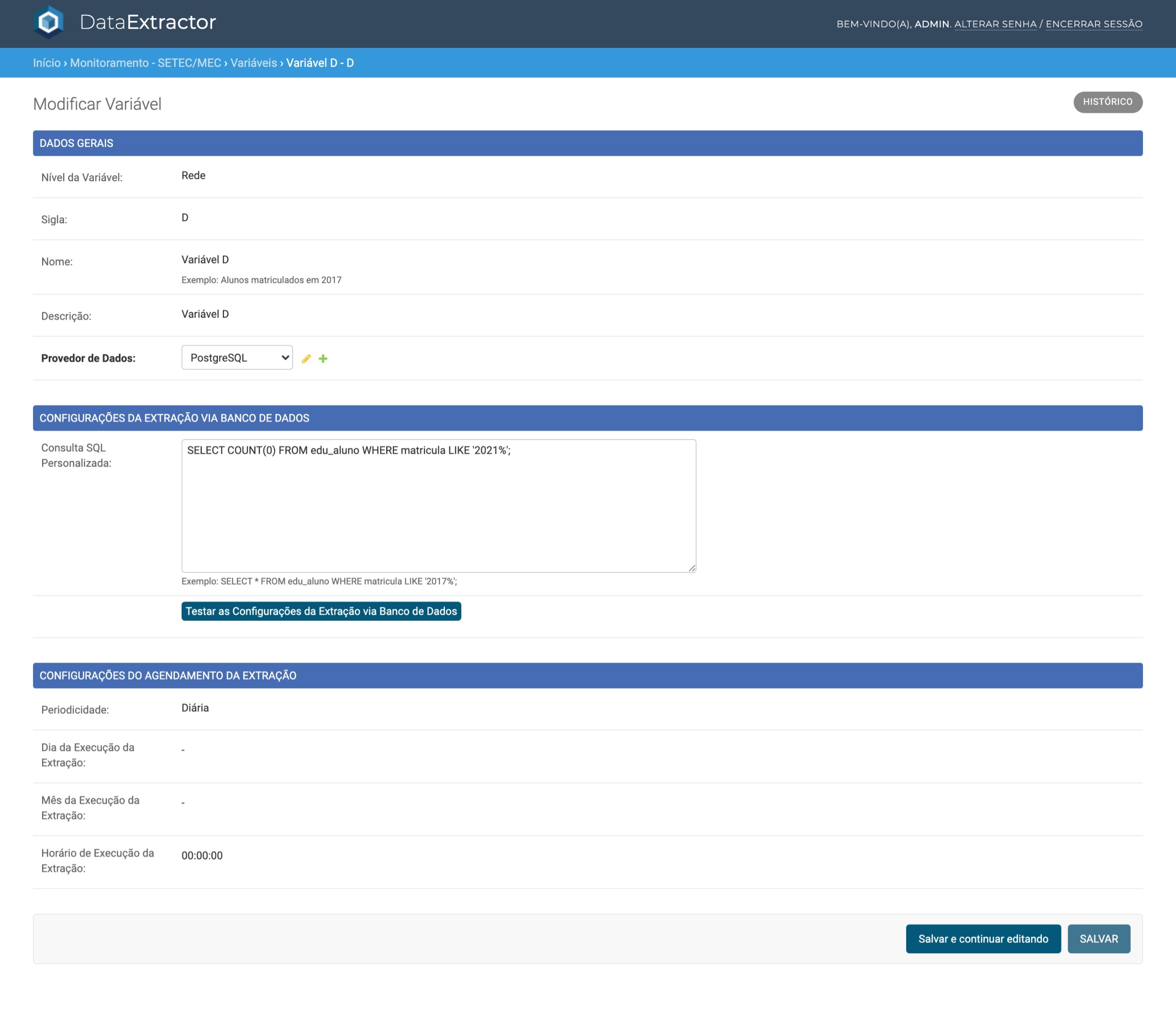Click the CONFIGURAÇÕES DA EXTRAÇÃO VIA BANCO DE DADOS header

tap(588, 418)
